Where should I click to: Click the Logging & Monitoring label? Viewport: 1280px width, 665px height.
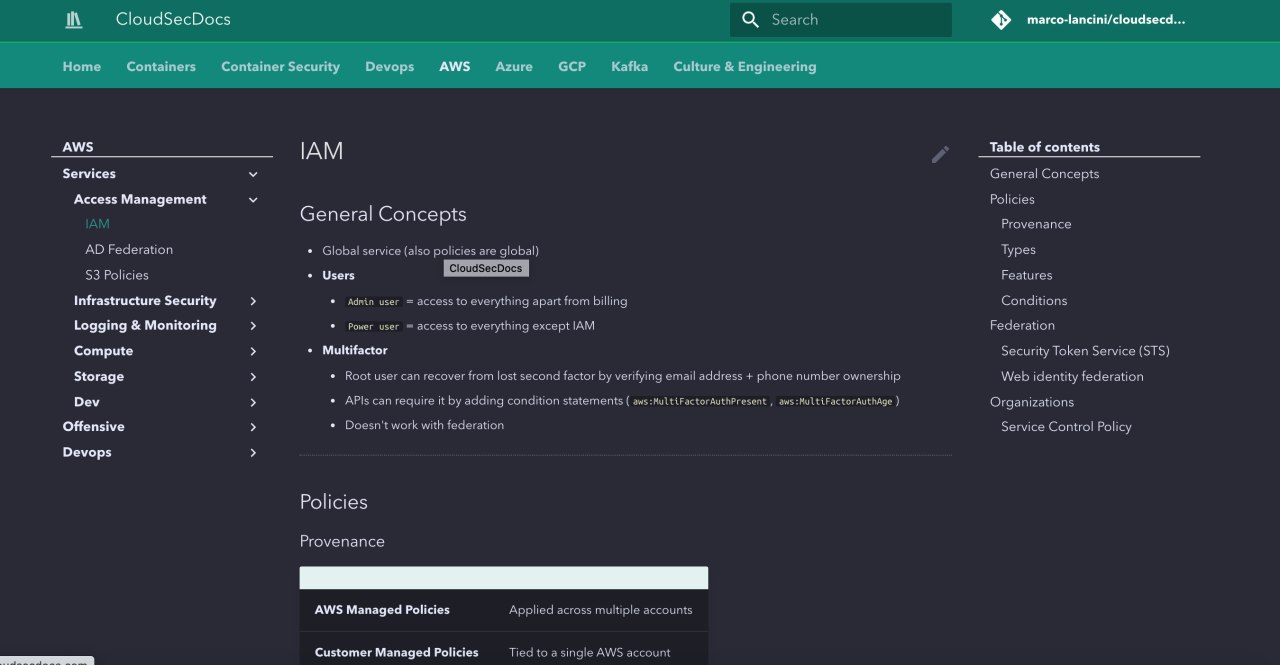[x=145, y=325]
